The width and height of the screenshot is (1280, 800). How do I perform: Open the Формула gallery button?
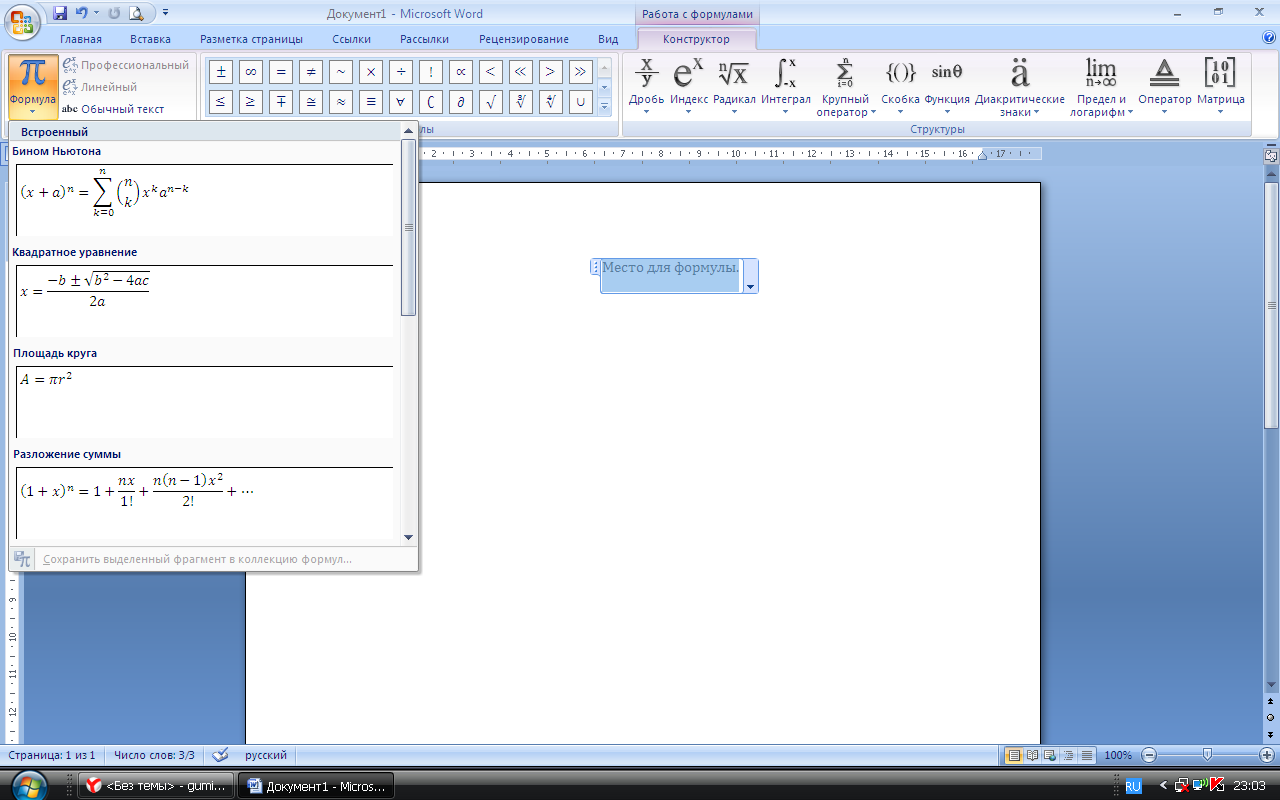tap(33, 85)
